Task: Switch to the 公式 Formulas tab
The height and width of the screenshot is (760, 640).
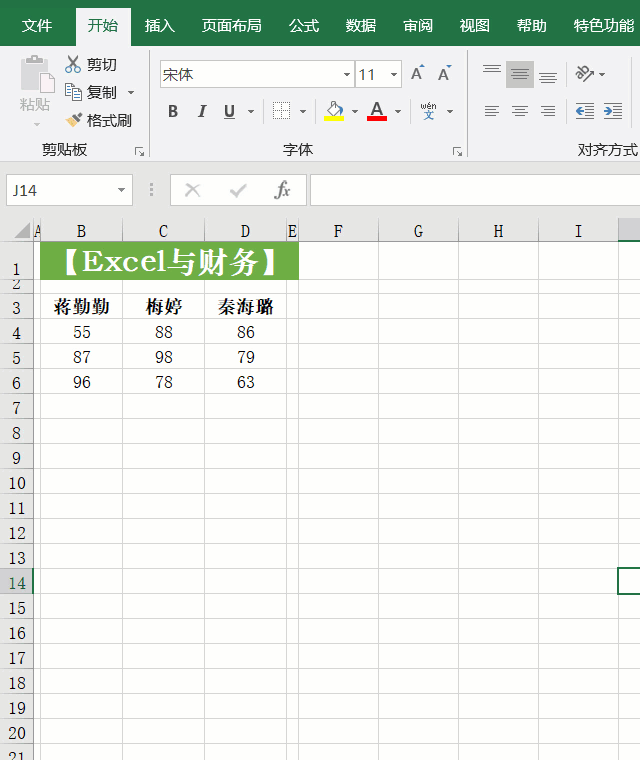Action: pos(304,25)
